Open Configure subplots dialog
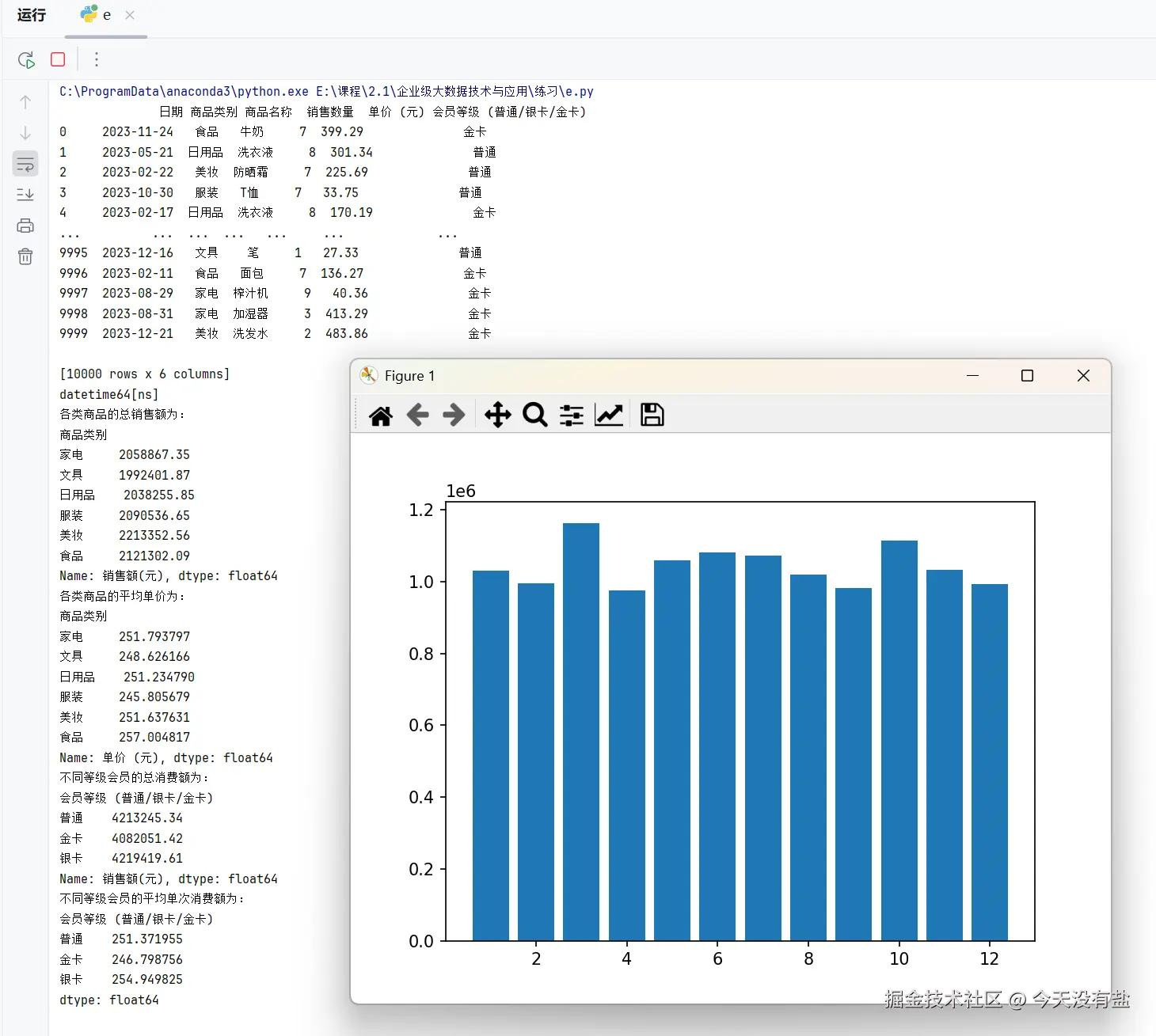The width and height of the screenshot is (1156, 1036). click(572, 415)
